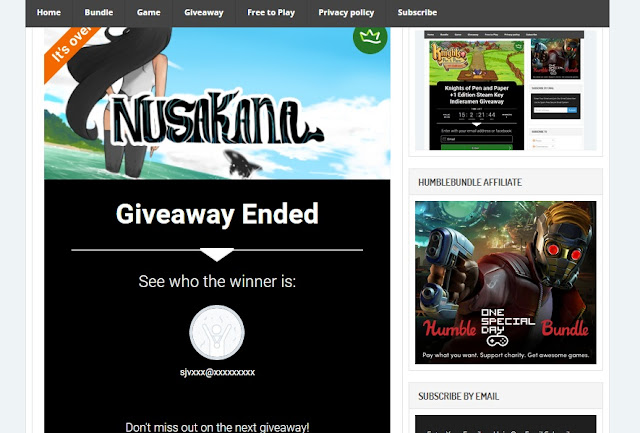Open the Giveaway page from navbar

click(x=204, y=13)
